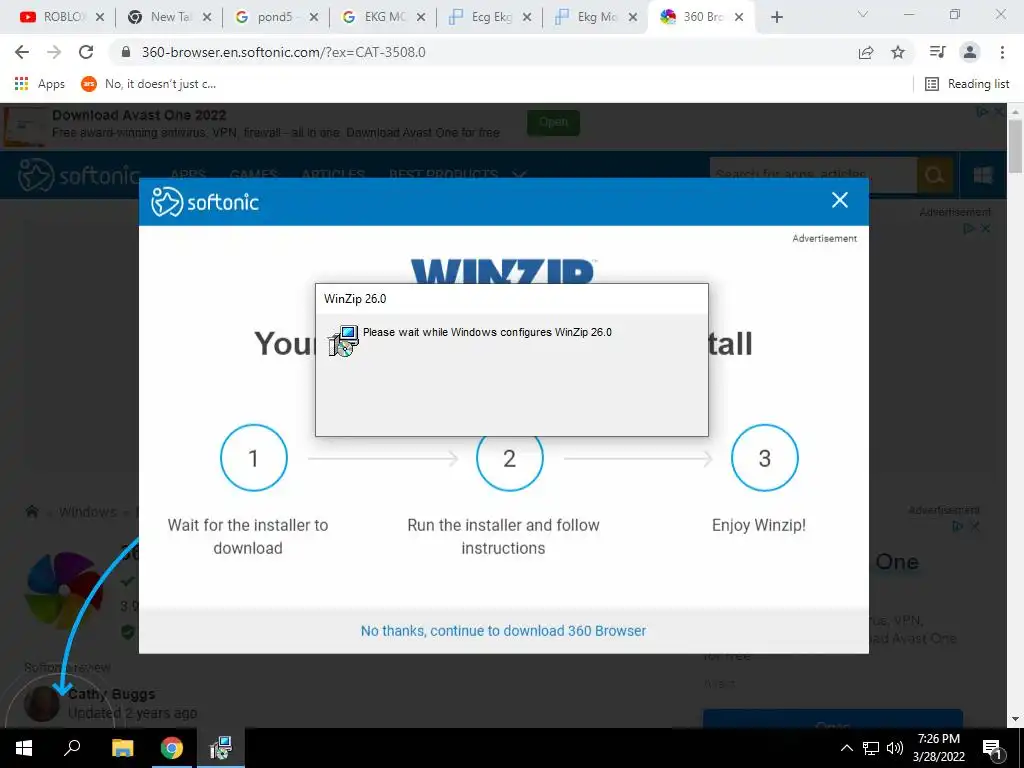
Task: Click the Softonic site logo in navbar
Action: [79, 175]
